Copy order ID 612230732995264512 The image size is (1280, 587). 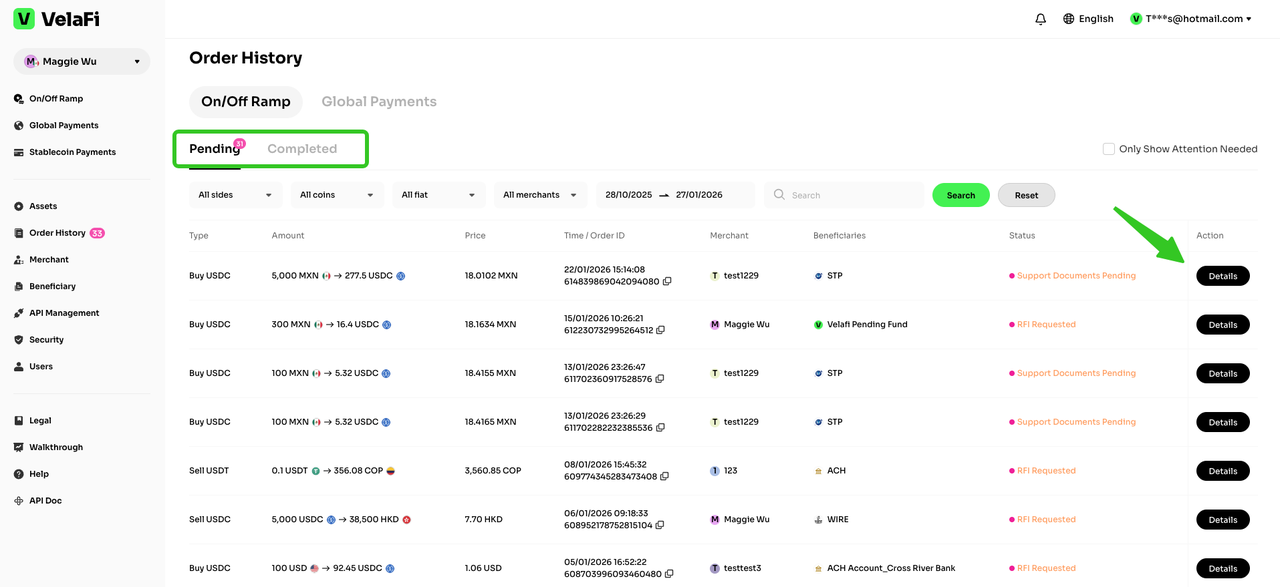pyautogui.click(x=661, y=330)
